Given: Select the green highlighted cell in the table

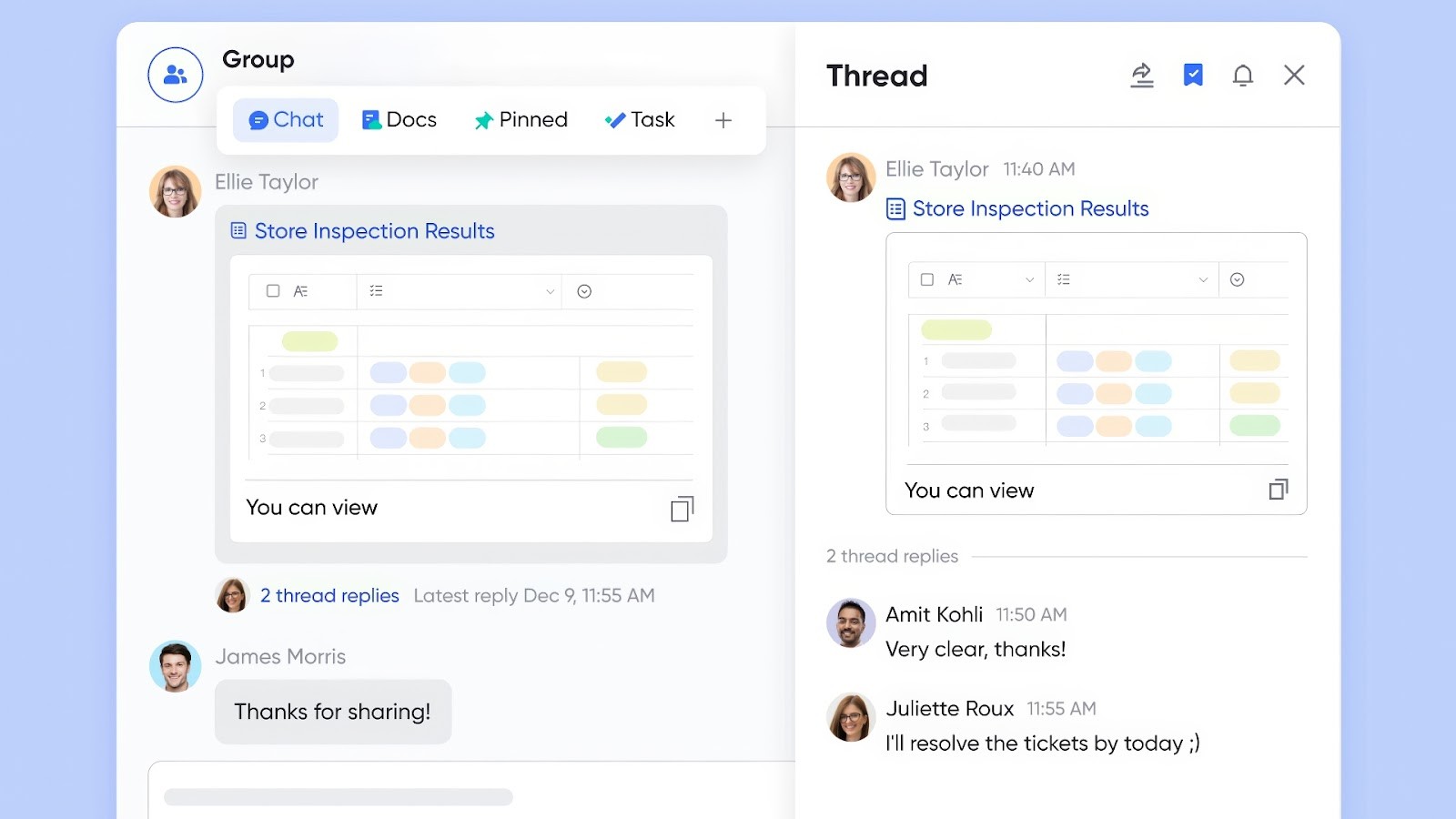Looking at the screenshot, I should (309, 339).
